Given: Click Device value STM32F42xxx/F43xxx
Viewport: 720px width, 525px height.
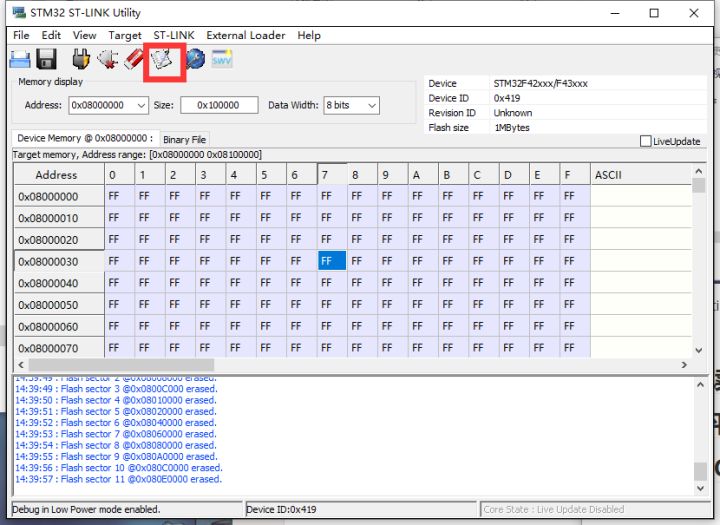Looking at the screenshot, I should (540, 84).
